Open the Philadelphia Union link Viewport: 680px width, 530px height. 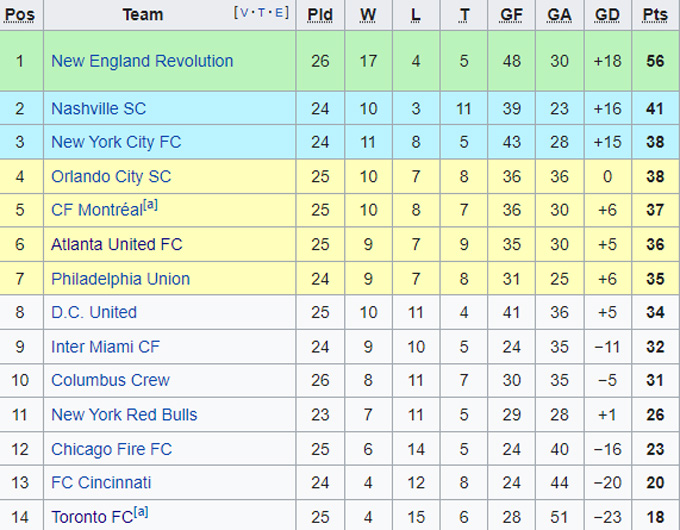[120, 278]
